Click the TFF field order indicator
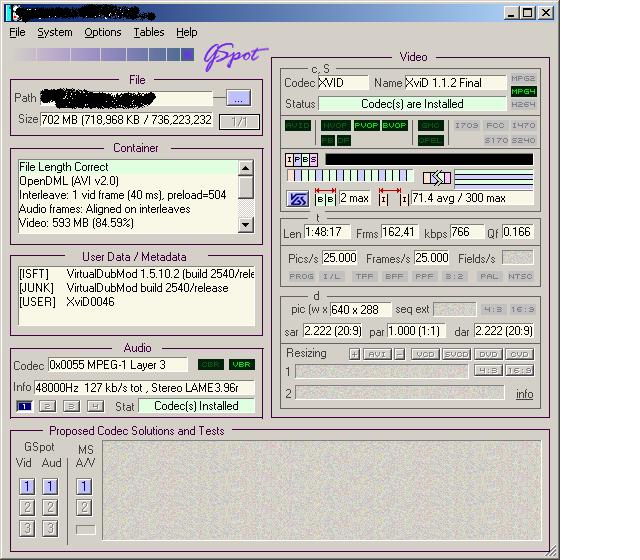Viewport: 640px width, 560px height. pos(364,276)
